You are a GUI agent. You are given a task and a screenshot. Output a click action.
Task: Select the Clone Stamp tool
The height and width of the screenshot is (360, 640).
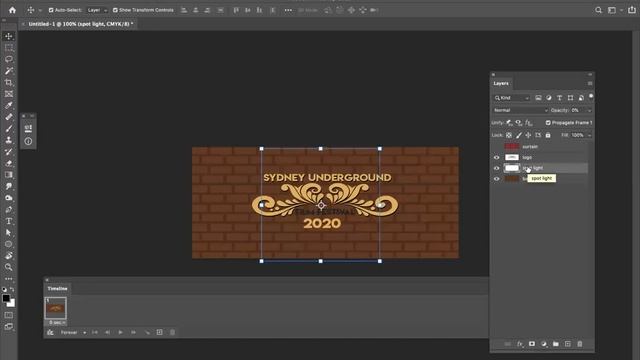pos(9,140)
